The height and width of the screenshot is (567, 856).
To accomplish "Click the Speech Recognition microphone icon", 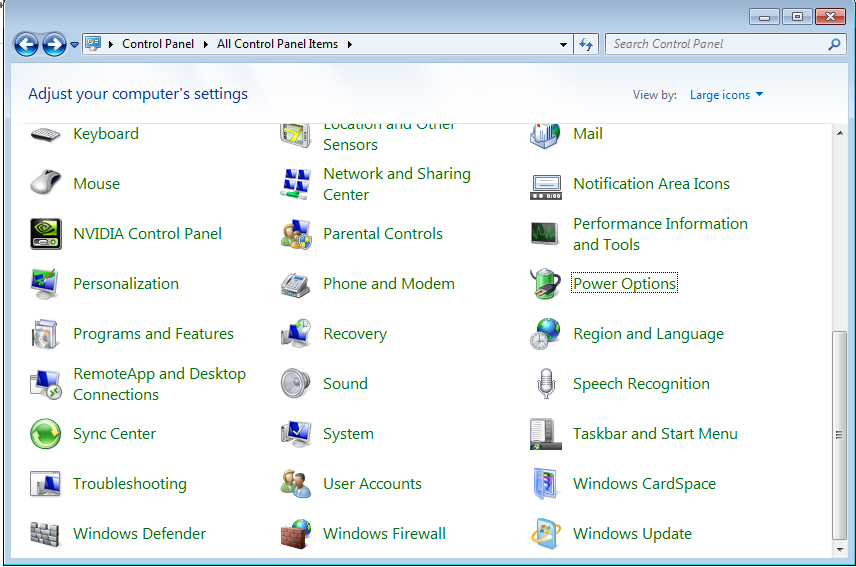I will [545, 384].
